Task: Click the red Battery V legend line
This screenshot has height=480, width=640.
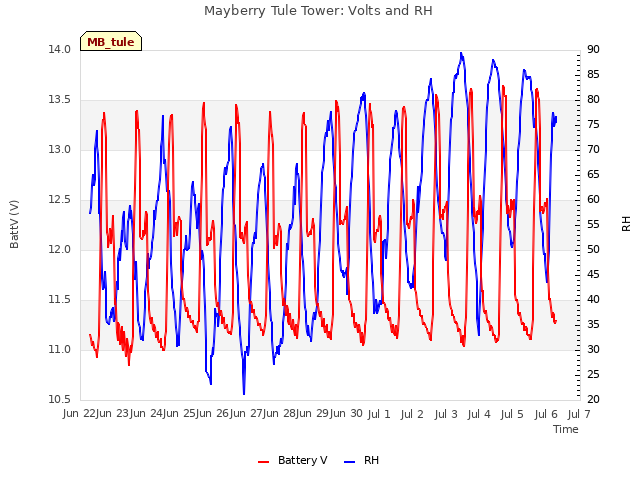Action: [x=264, y=462]
